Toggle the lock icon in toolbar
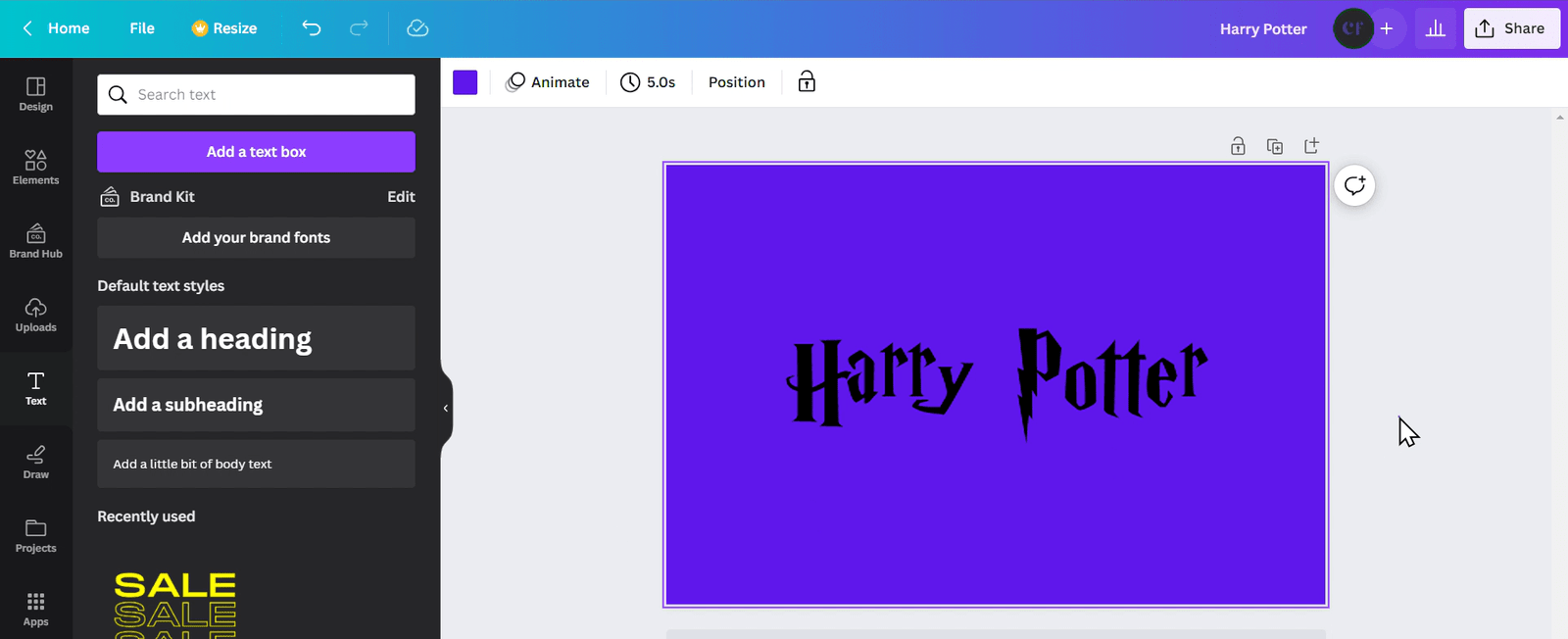This screenshot has height=639, width=1568. click(807, 82)
